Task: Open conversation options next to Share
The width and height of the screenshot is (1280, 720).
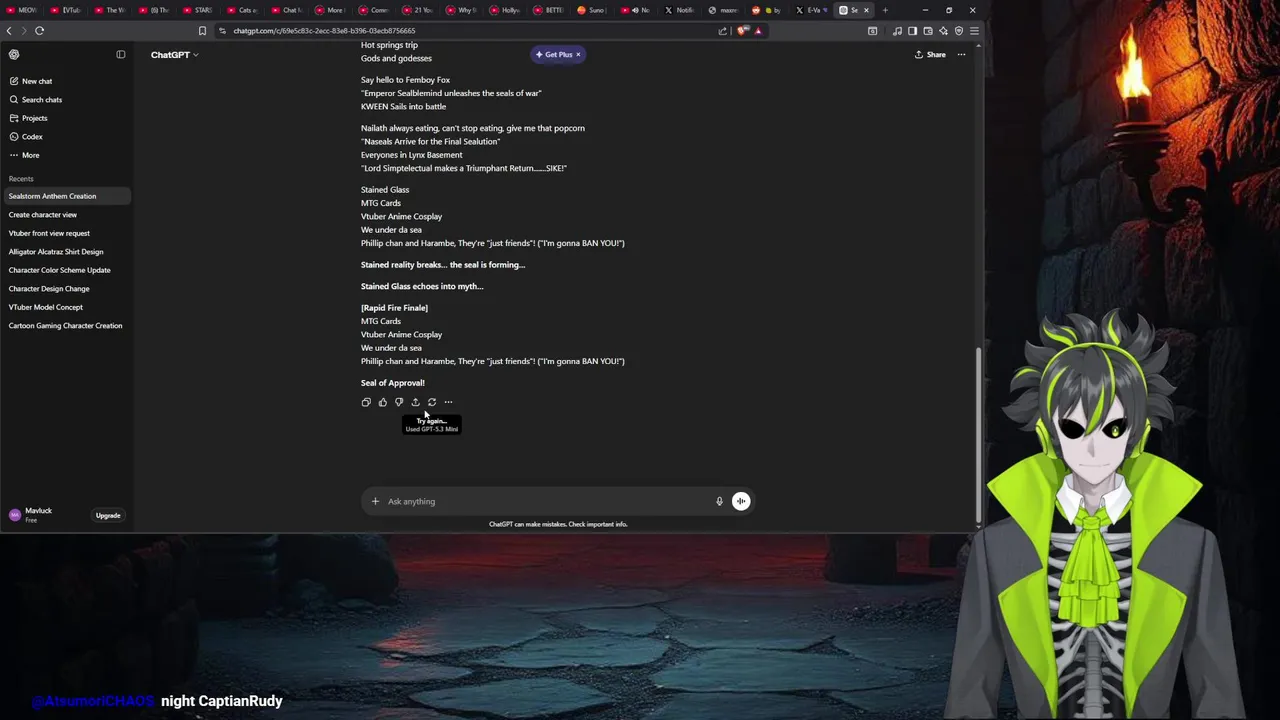Action: [961, 54]
